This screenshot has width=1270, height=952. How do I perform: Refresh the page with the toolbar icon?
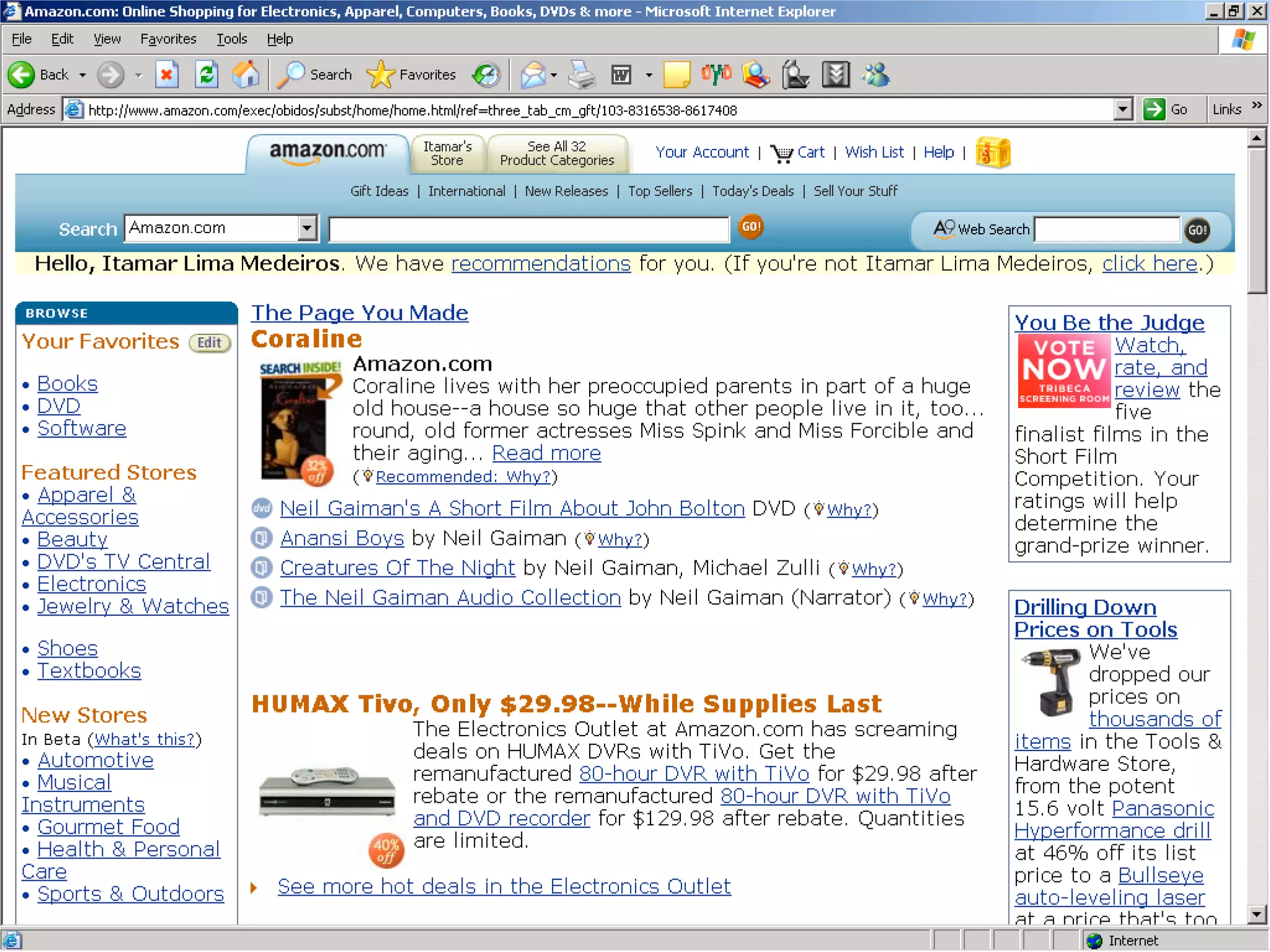(206, 75)
